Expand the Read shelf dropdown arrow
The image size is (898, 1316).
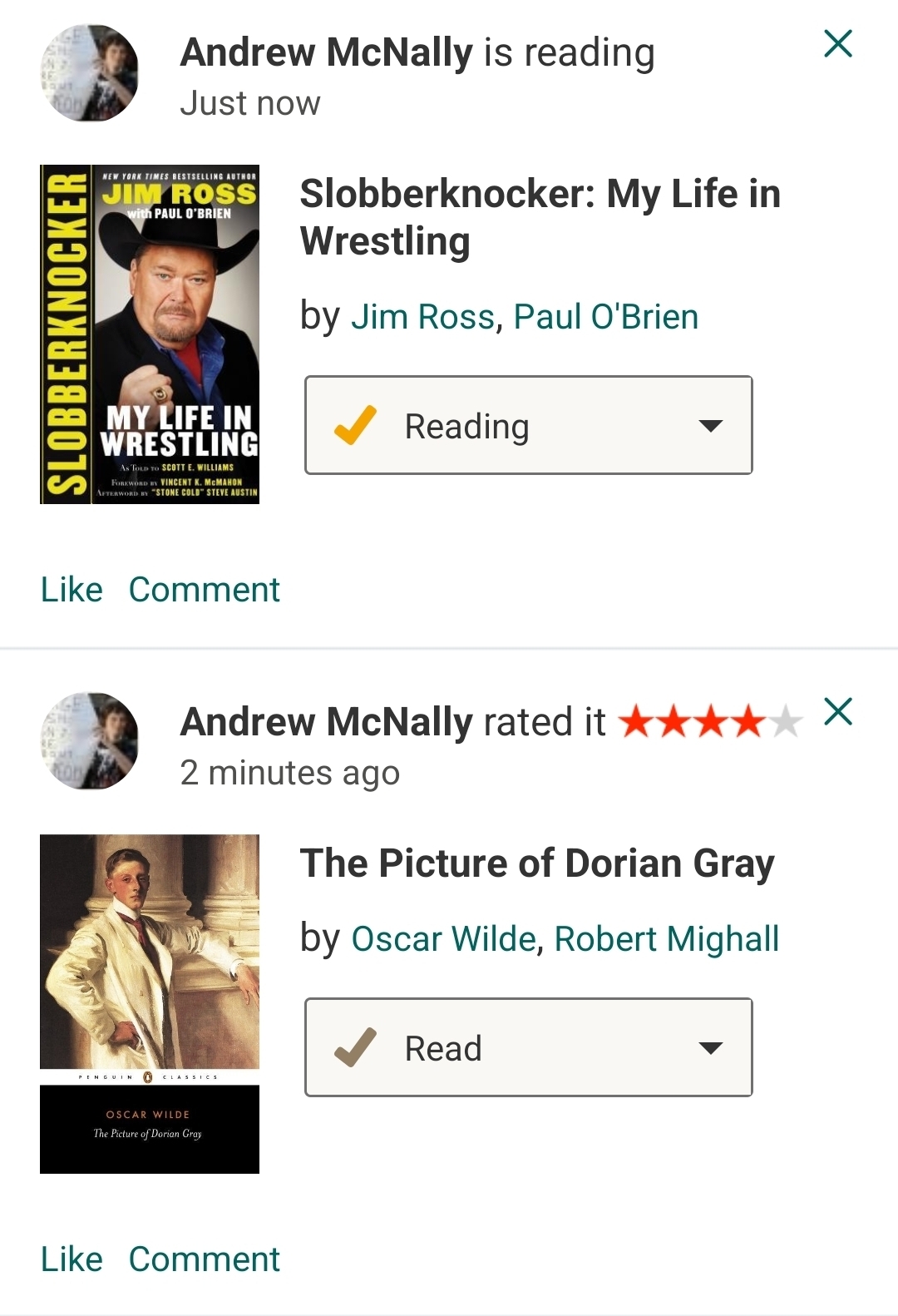pos(711,1048)
